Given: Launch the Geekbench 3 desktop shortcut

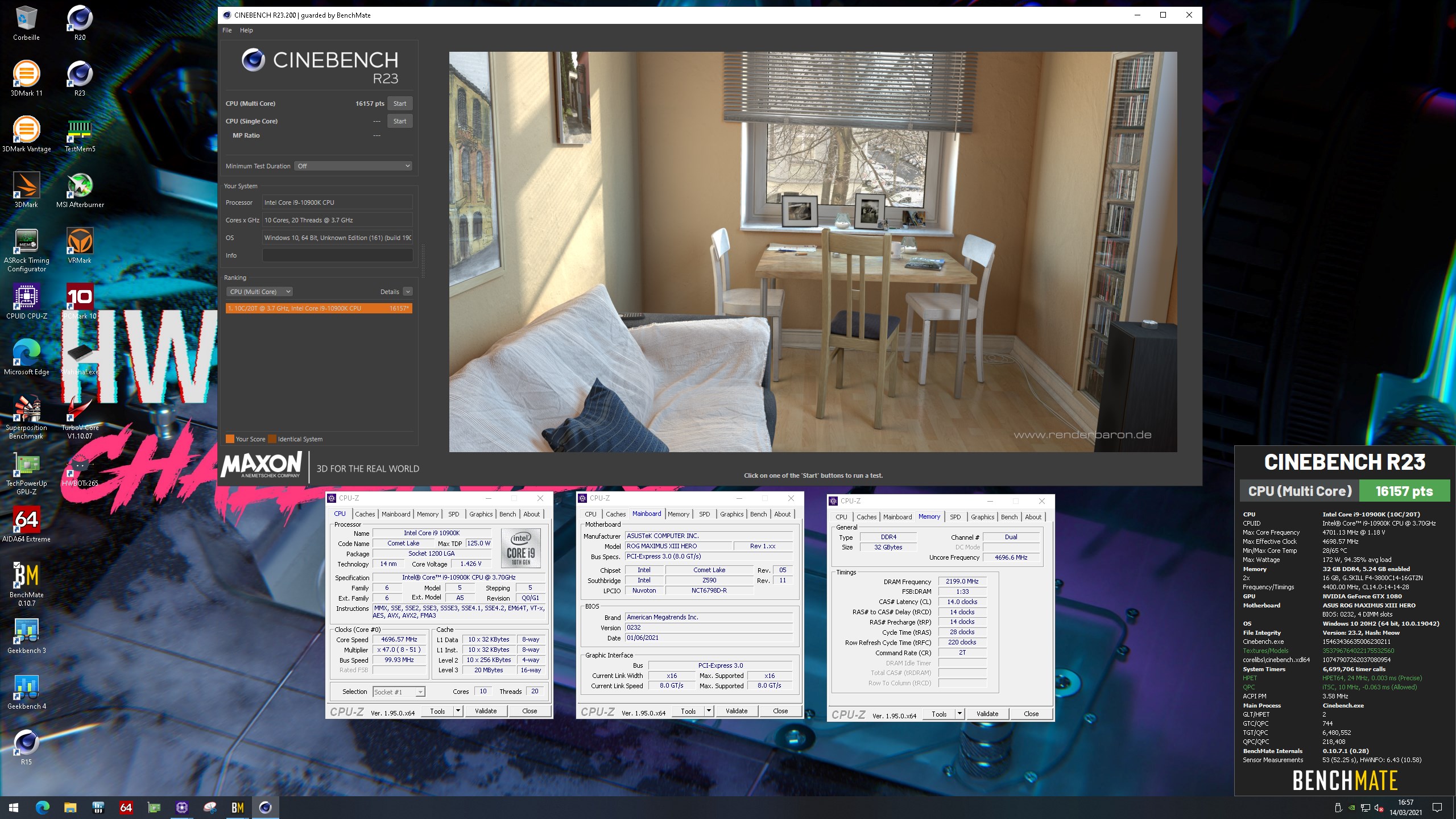Looking at the screenshot, I should tap(26, 636).
